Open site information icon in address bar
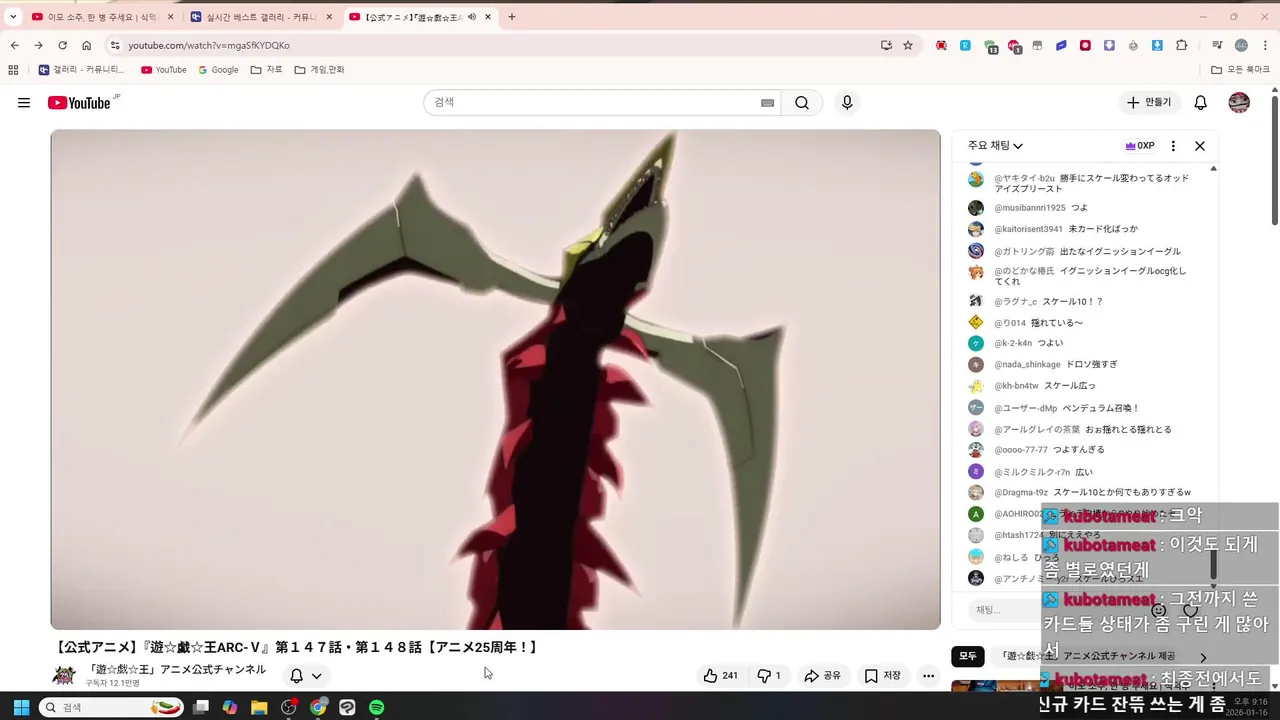Image resolution: width=1280 pixels, height=720 pixels. [x=115, y=45]
